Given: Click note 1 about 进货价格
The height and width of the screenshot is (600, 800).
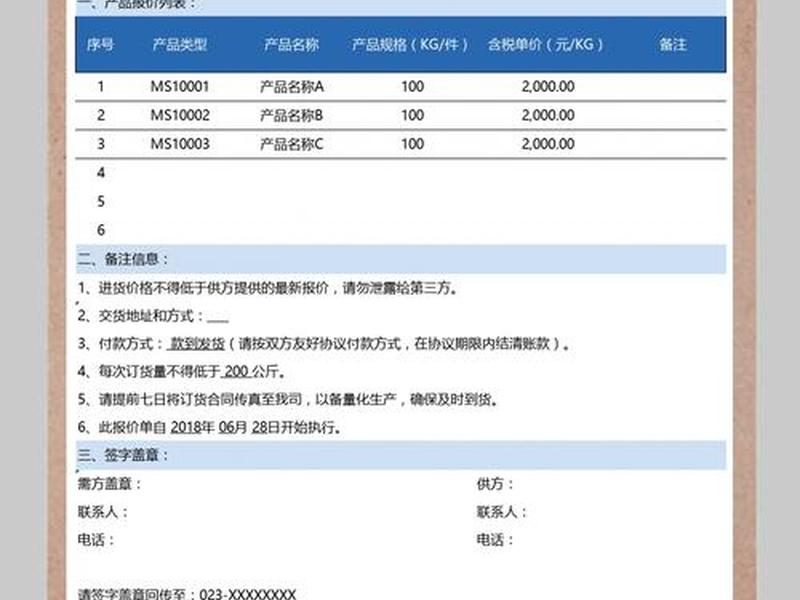Looking at the screenshot, I should coord(269,288).
